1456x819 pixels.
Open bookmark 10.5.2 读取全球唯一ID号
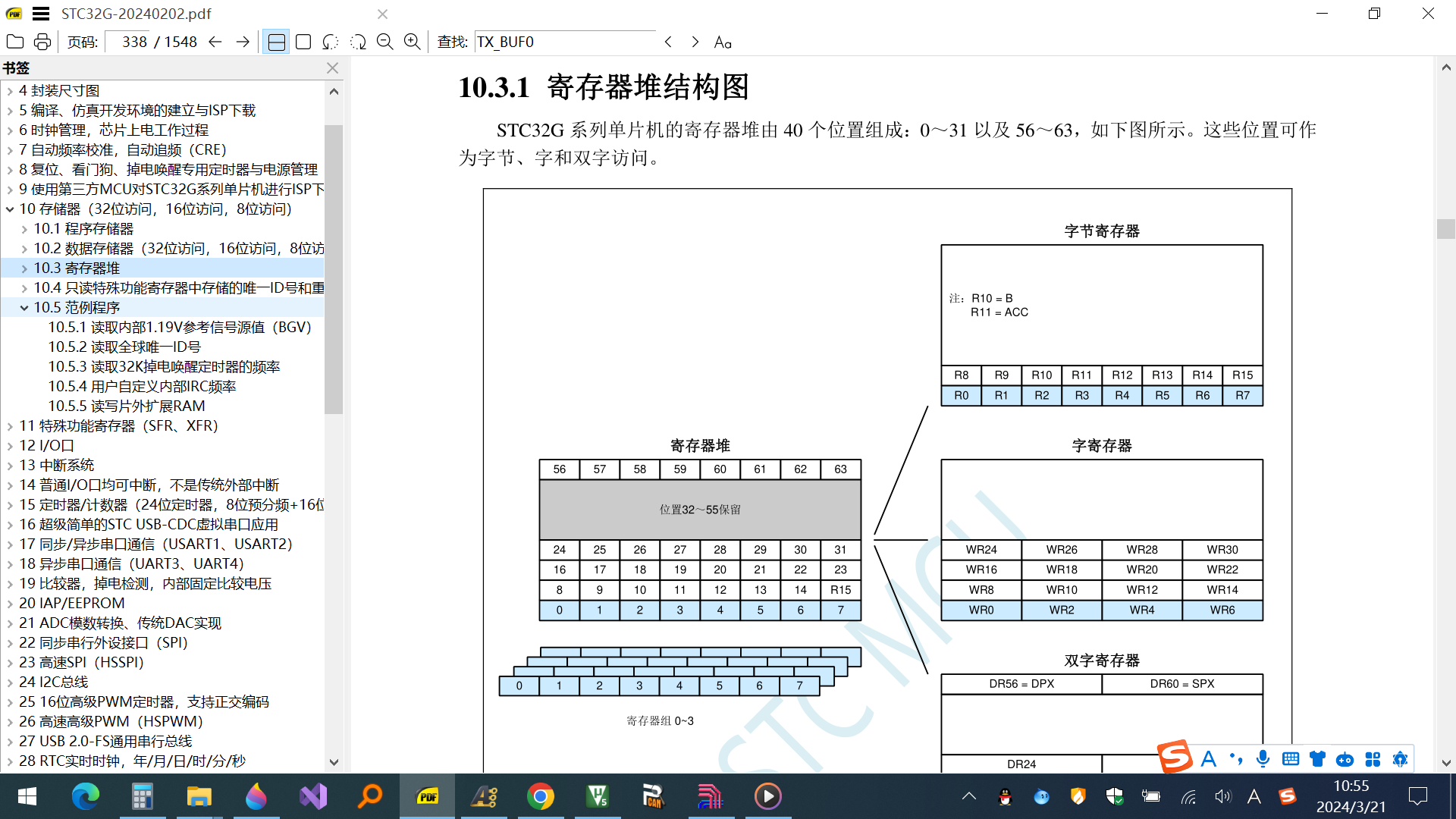(x=124, y=347)
